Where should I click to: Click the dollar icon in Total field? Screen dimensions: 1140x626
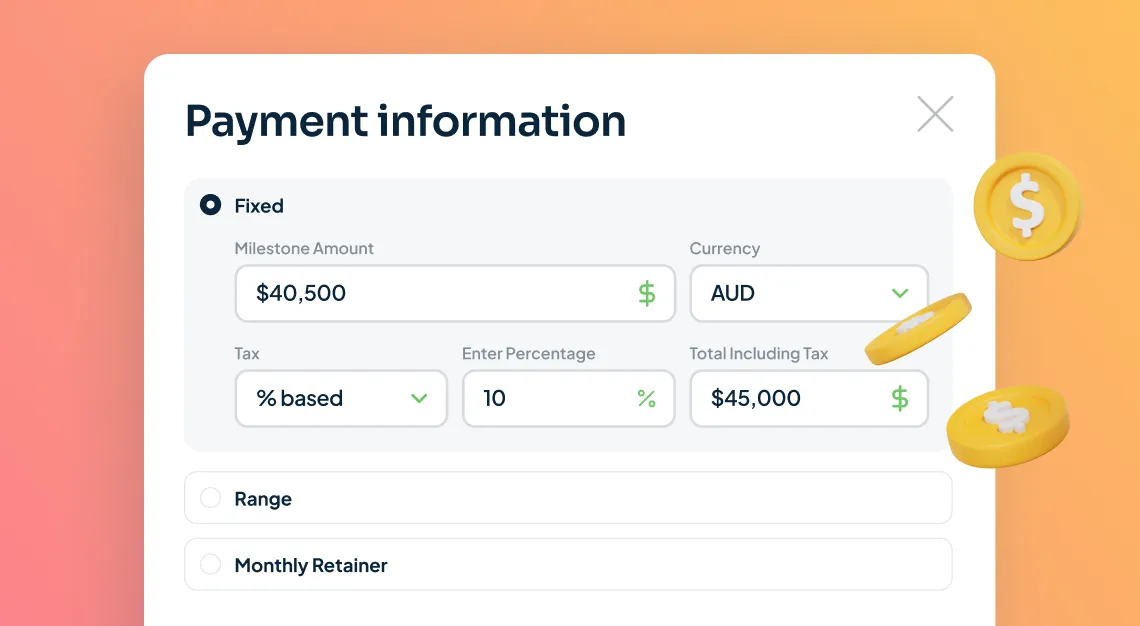coord(899,398)
